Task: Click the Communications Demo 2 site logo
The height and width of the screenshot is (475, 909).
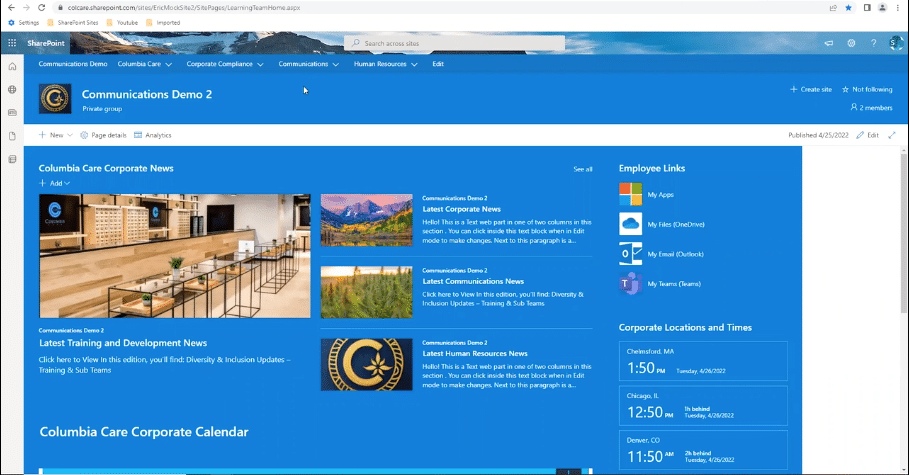Action: 55,98
